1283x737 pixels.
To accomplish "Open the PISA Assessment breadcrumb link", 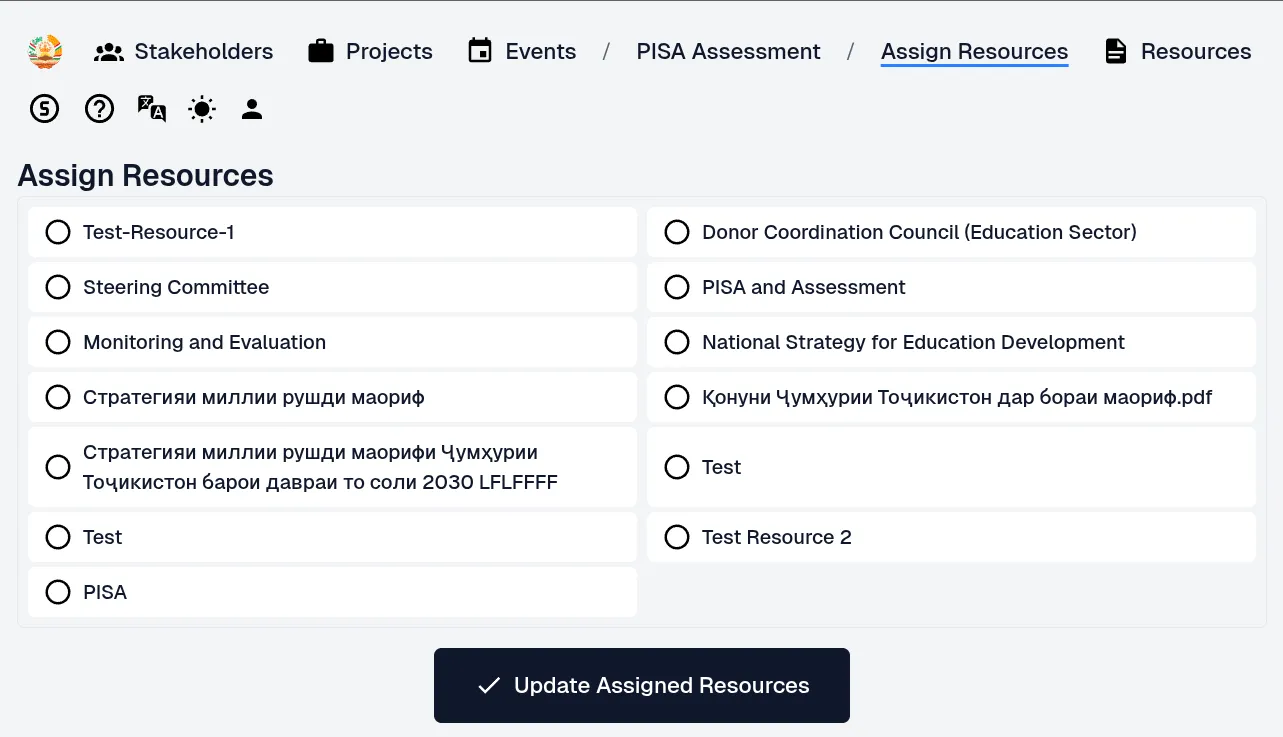I will (728, 52).
